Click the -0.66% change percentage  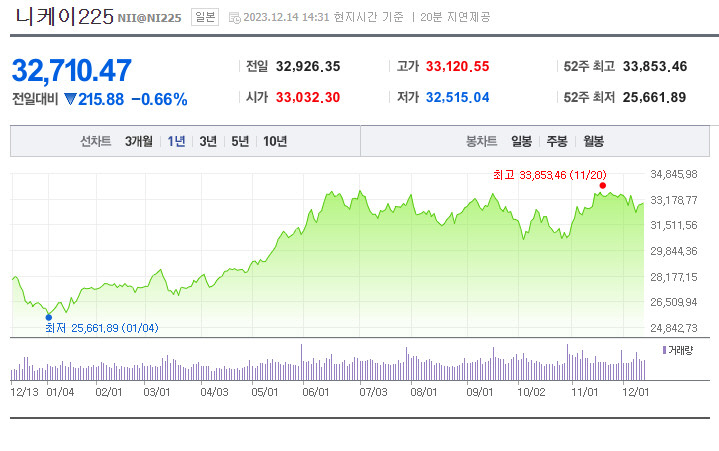click(160, 99)
